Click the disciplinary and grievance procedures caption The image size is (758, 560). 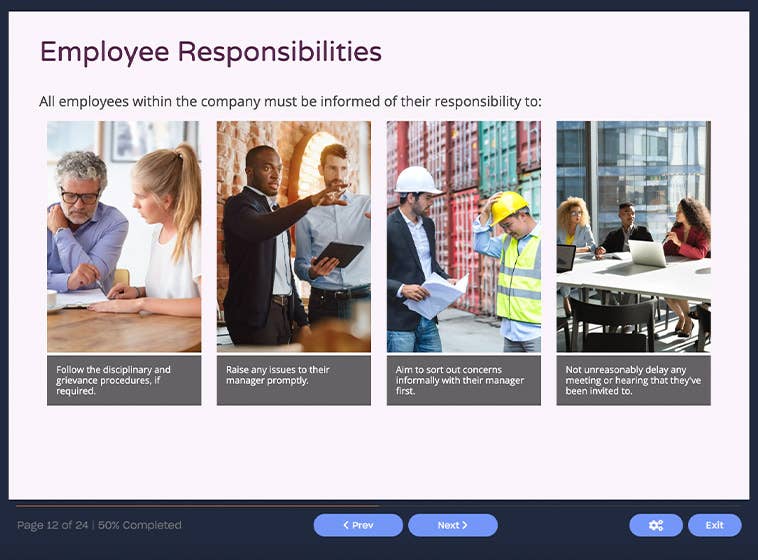coord(124,380)
